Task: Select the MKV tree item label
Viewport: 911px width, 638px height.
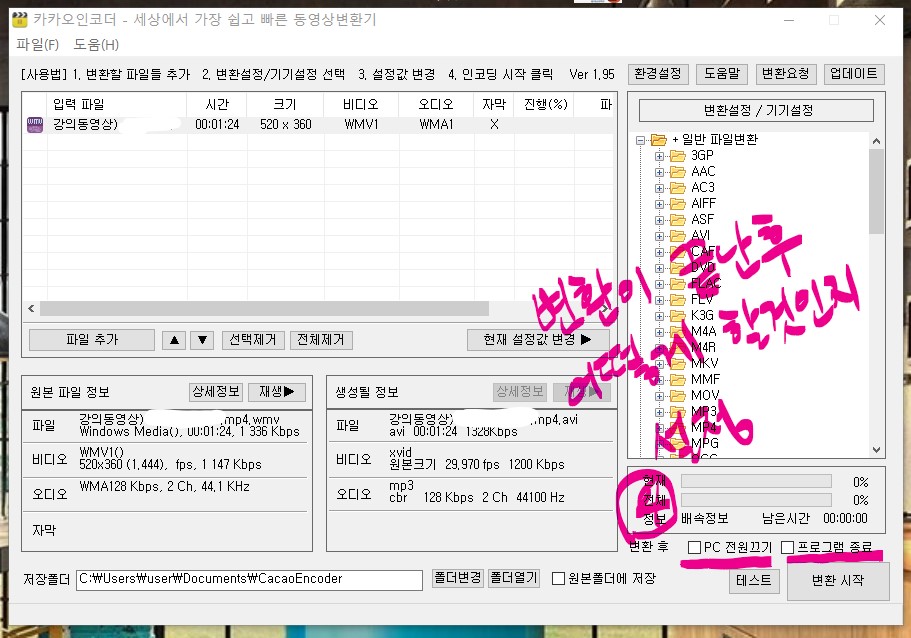Action: click(x=705, y=364)
